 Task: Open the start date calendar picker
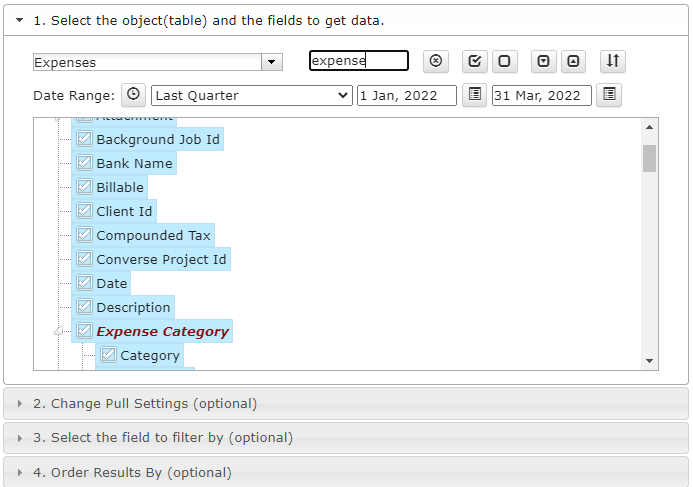click(475, 95)
